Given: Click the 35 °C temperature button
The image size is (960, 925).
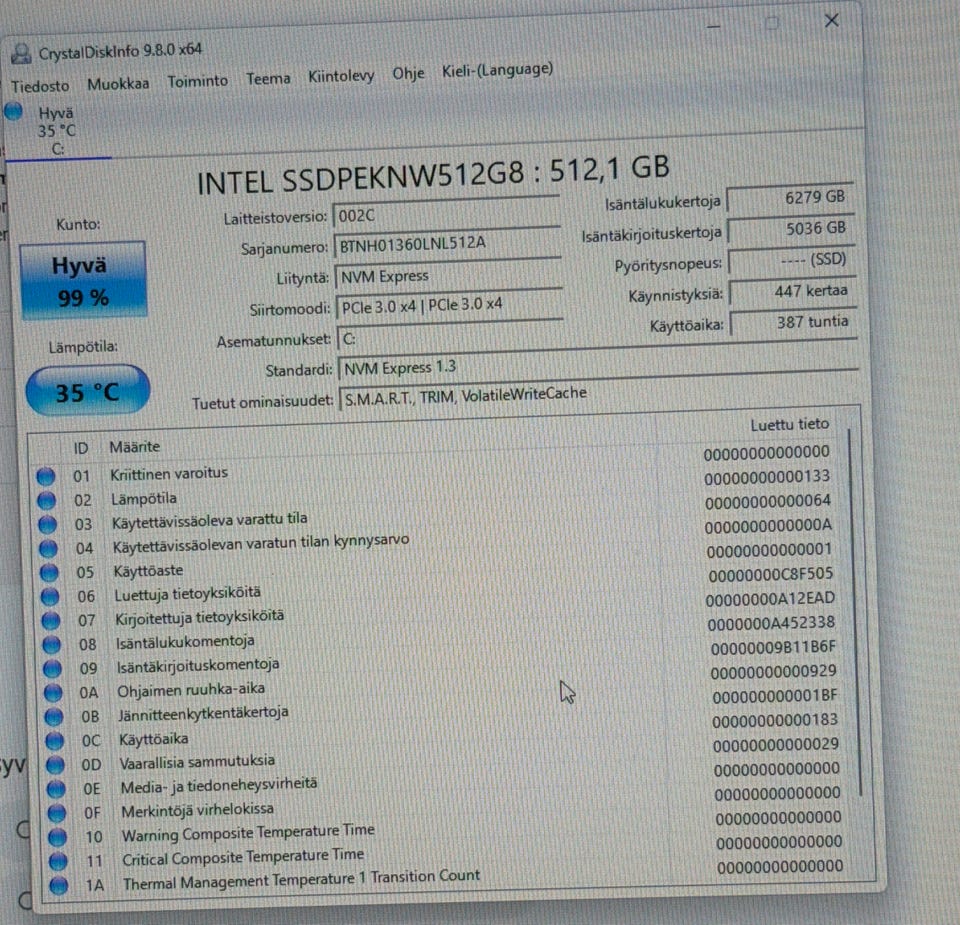Looking at the screenshot, I should click(88, 391).
